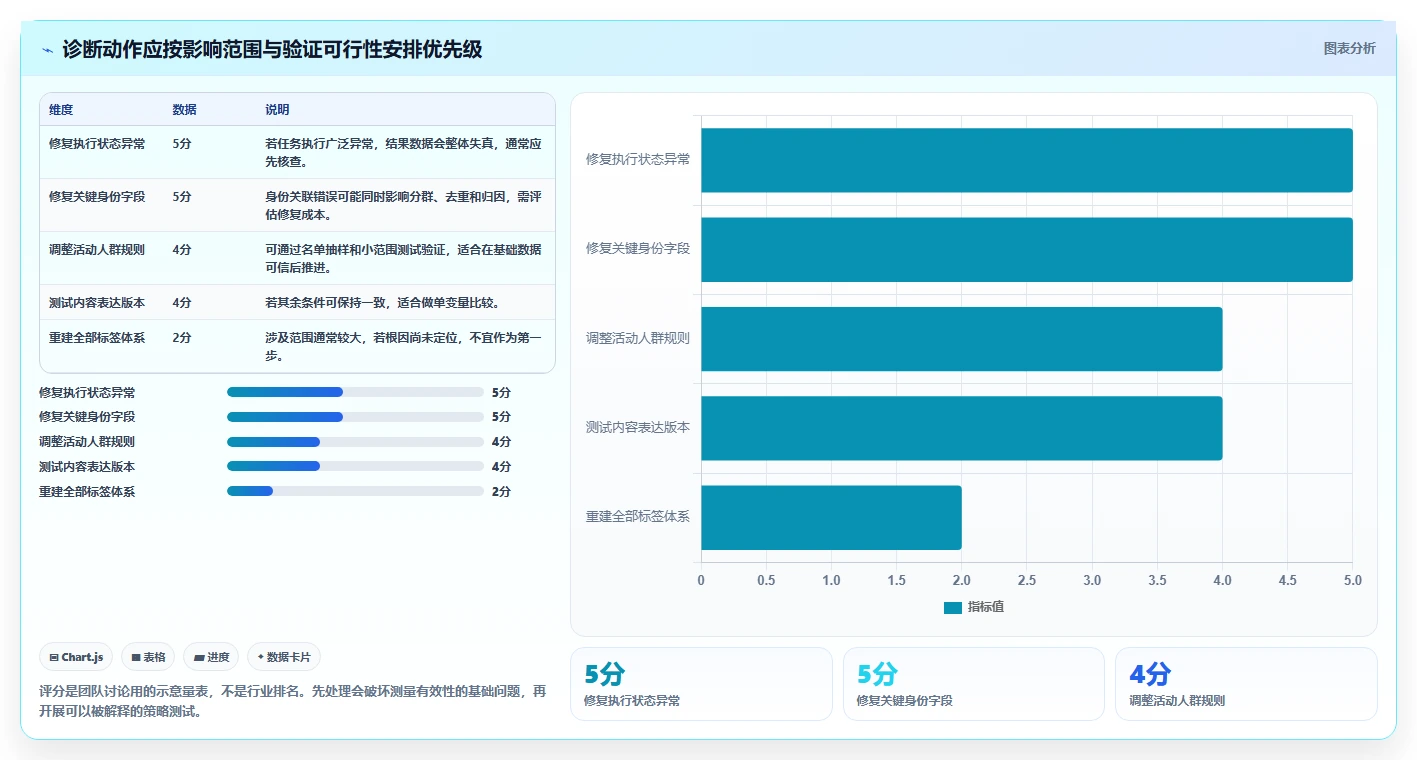Click the 数据 column header
Screen dimensions: 1417x760
[x=184, y=110]
